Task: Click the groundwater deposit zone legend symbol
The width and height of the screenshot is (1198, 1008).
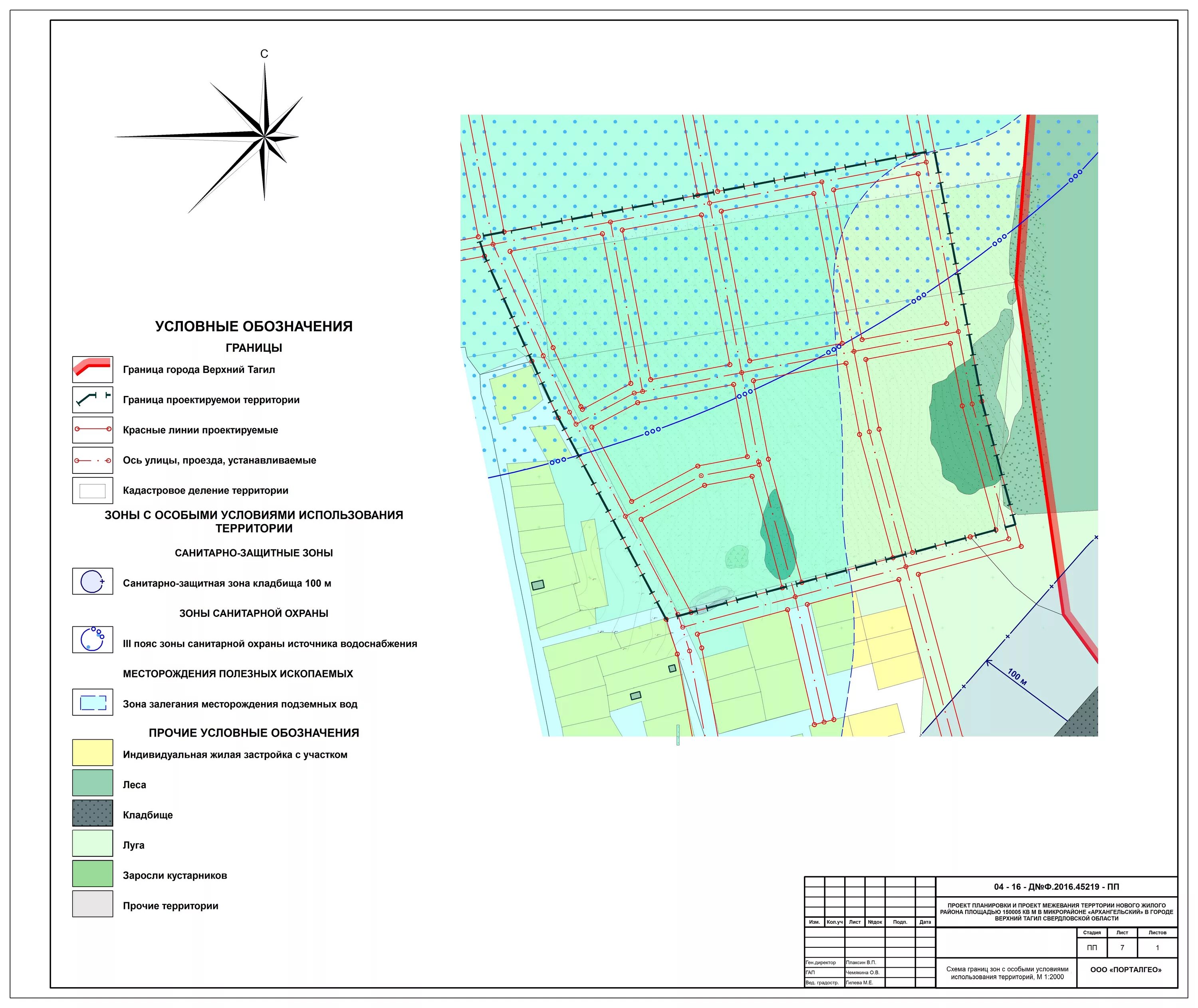Action: pyautogui.click(x=93, y=702)
